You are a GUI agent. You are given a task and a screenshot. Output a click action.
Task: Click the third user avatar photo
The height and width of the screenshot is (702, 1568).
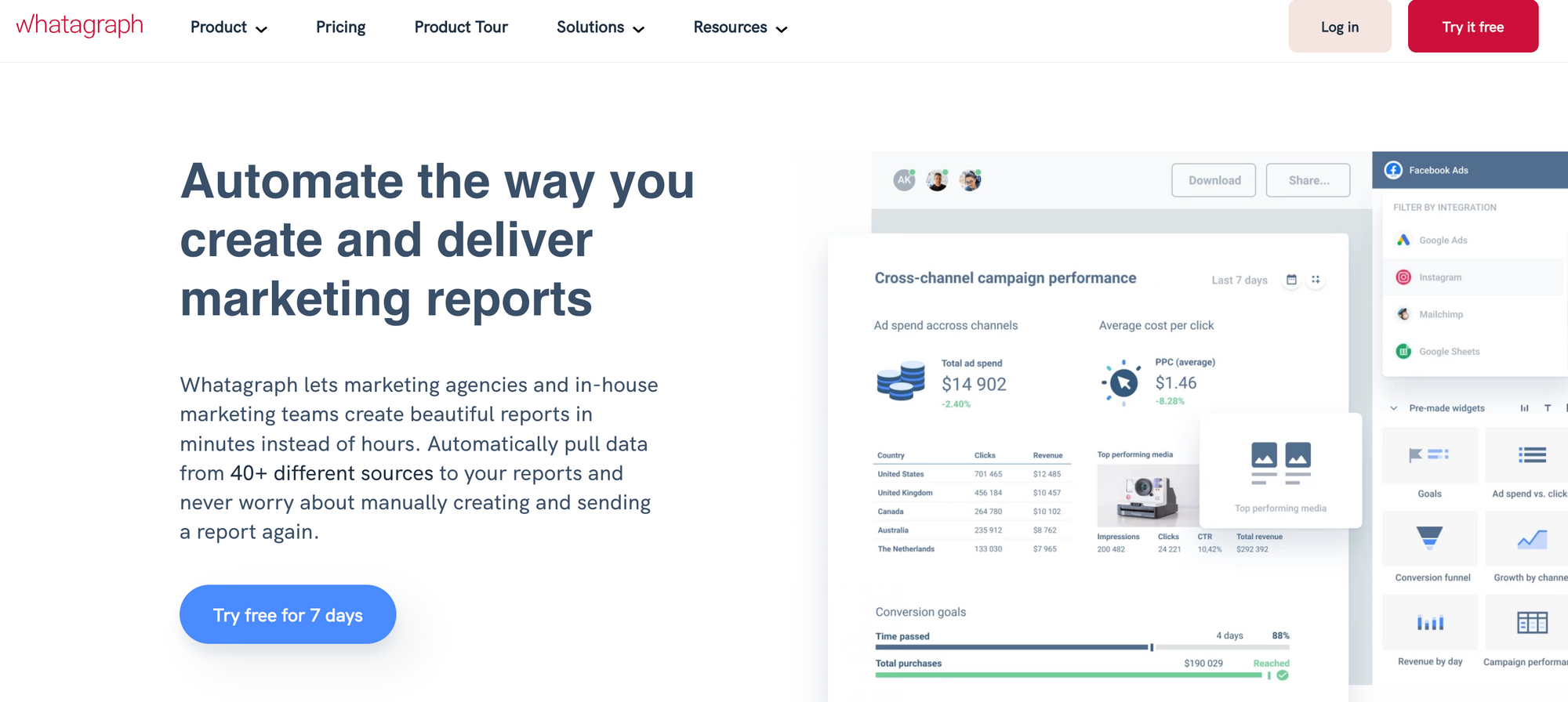coord(971,179)
